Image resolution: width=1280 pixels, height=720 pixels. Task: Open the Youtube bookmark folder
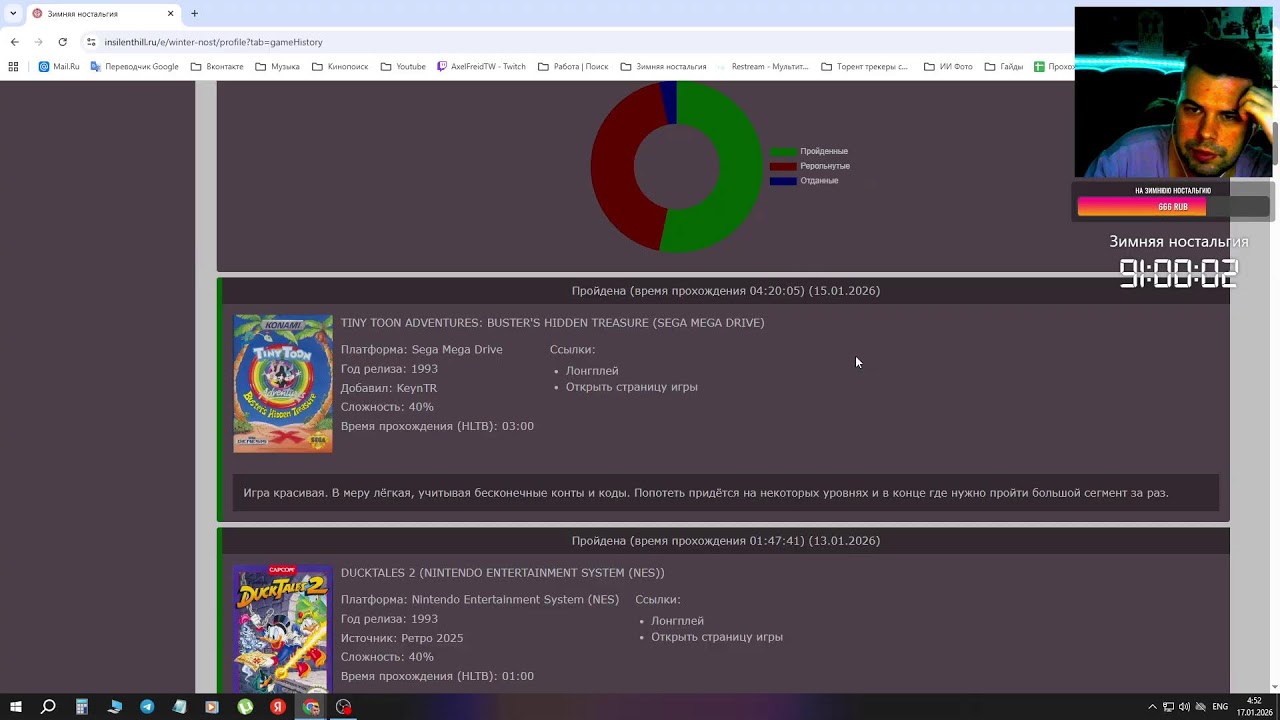[x=403, y=67]
